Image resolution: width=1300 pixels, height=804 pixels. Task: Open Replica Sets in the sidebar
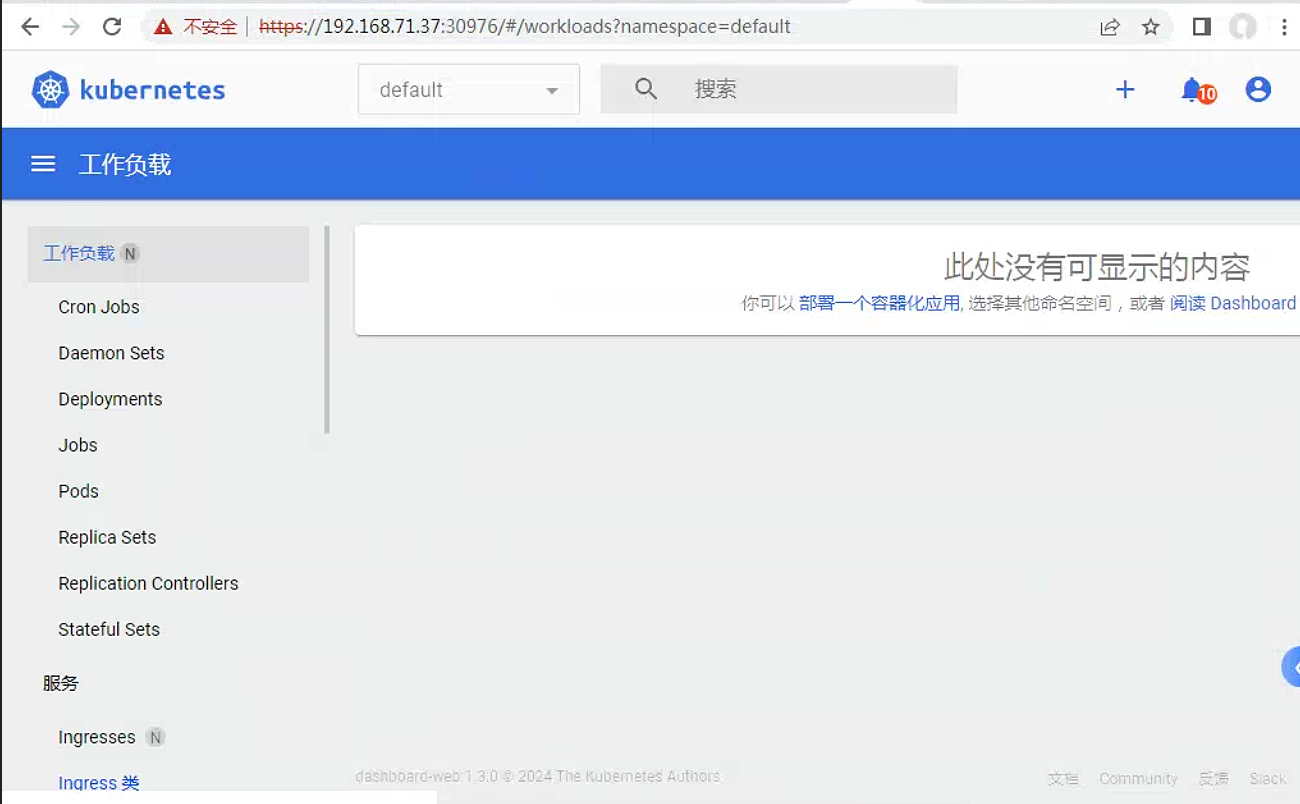pos(107,537)
